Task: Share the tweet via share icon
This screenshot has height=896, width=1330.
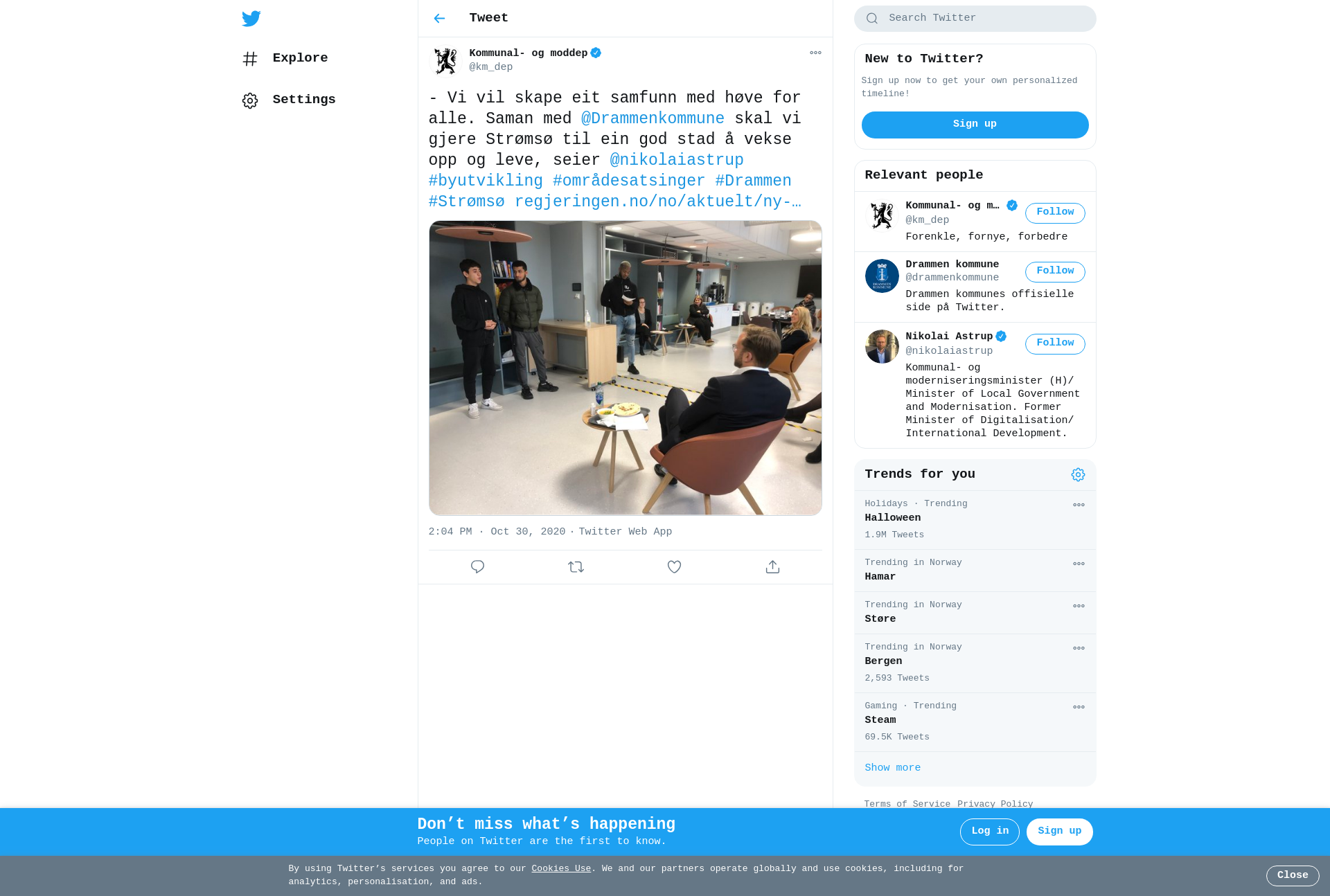Action: (772, 567)
